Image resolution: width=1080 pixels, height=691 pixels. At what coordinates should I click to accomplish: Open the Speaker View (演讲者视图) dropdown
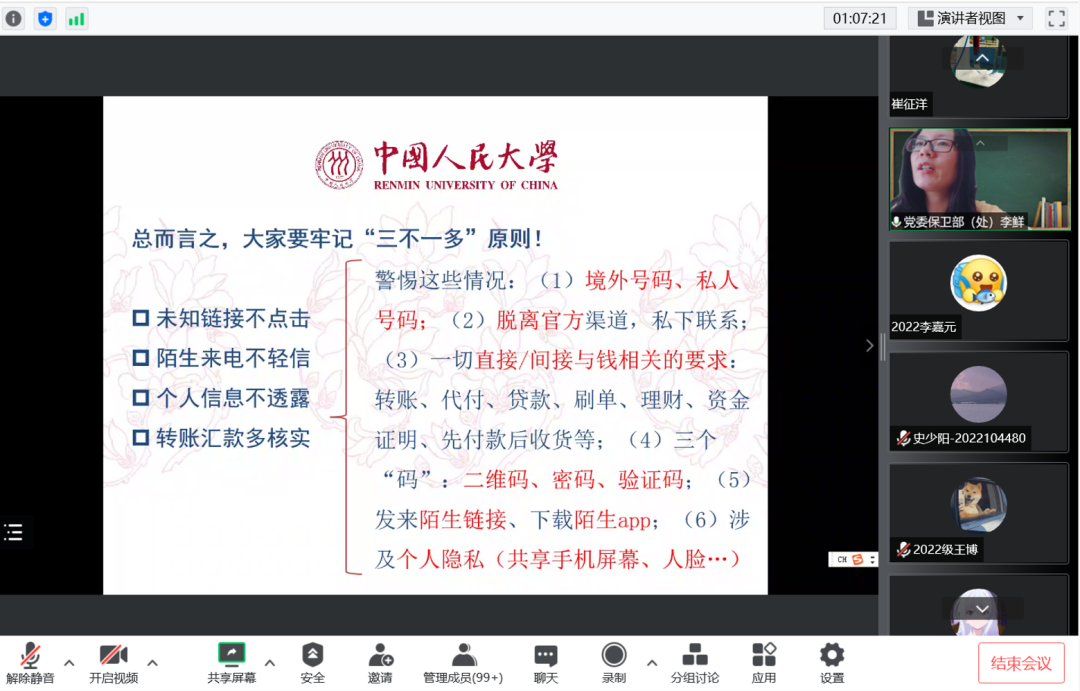click(969, 18)
